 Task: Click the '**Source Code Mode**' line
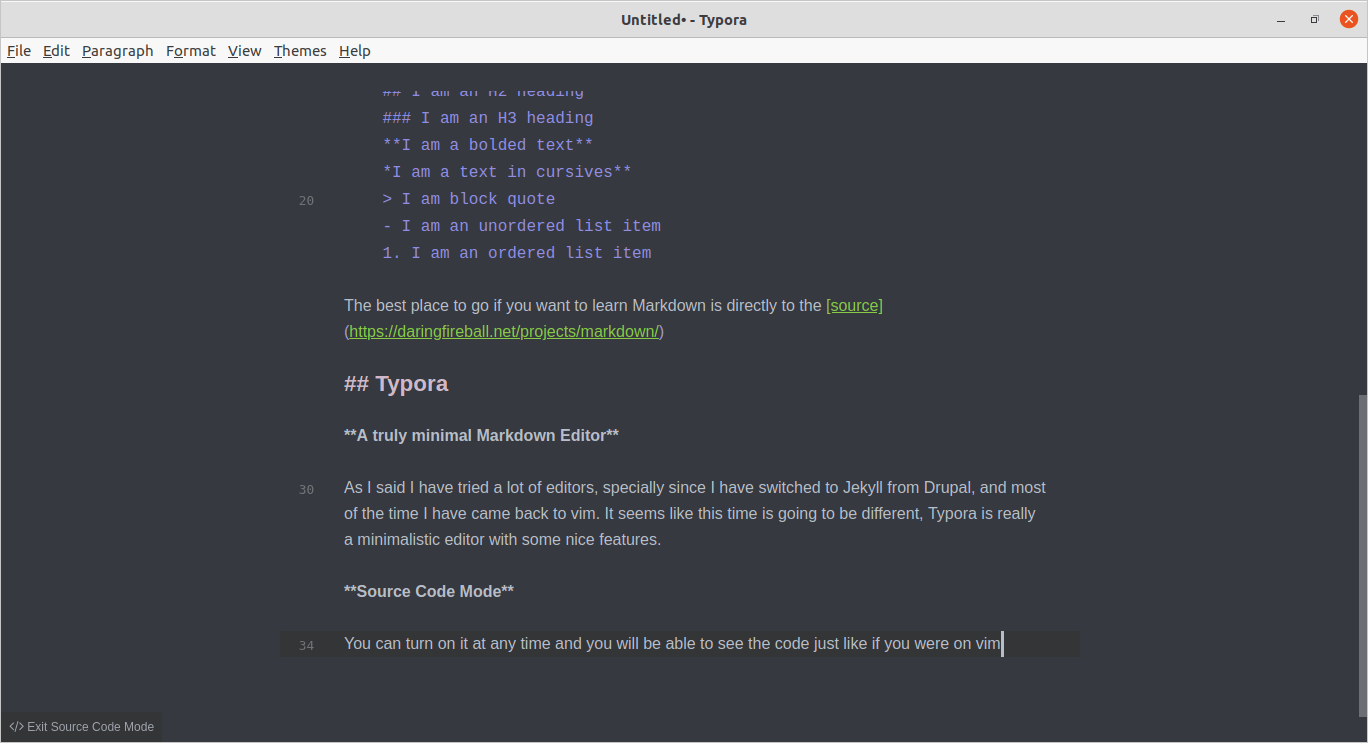[429, 592]
